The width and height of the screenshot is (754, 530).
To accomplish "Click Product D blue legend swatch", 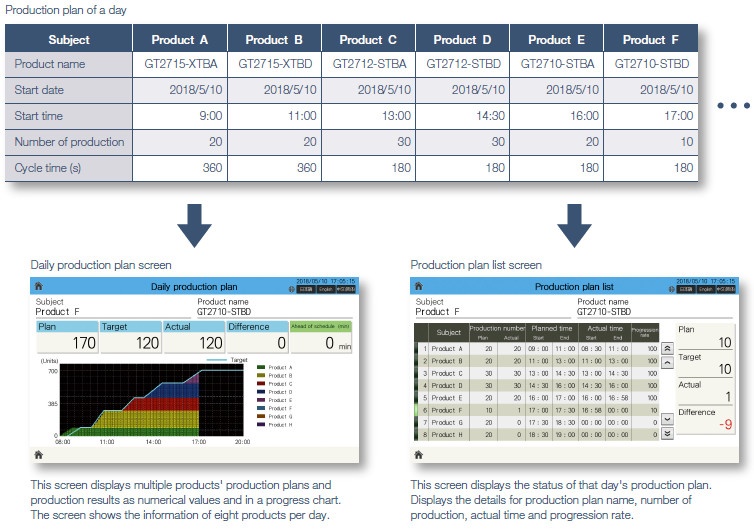I will point(261,392).
